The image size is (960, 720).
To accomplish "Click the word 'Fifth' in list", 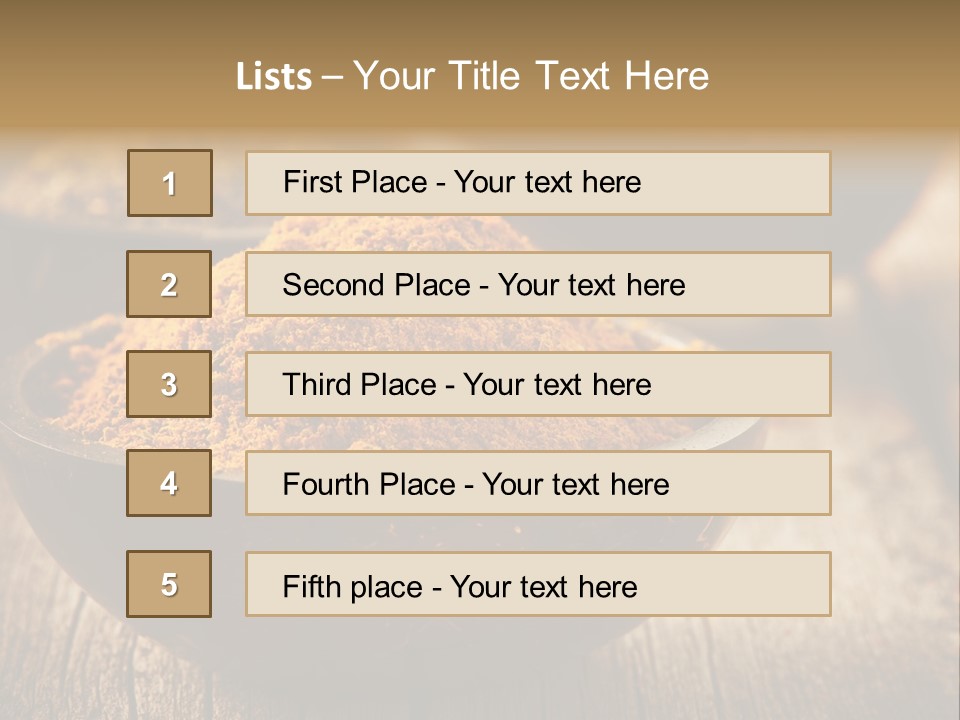I will pyautogui.click(x=312, y=587).
